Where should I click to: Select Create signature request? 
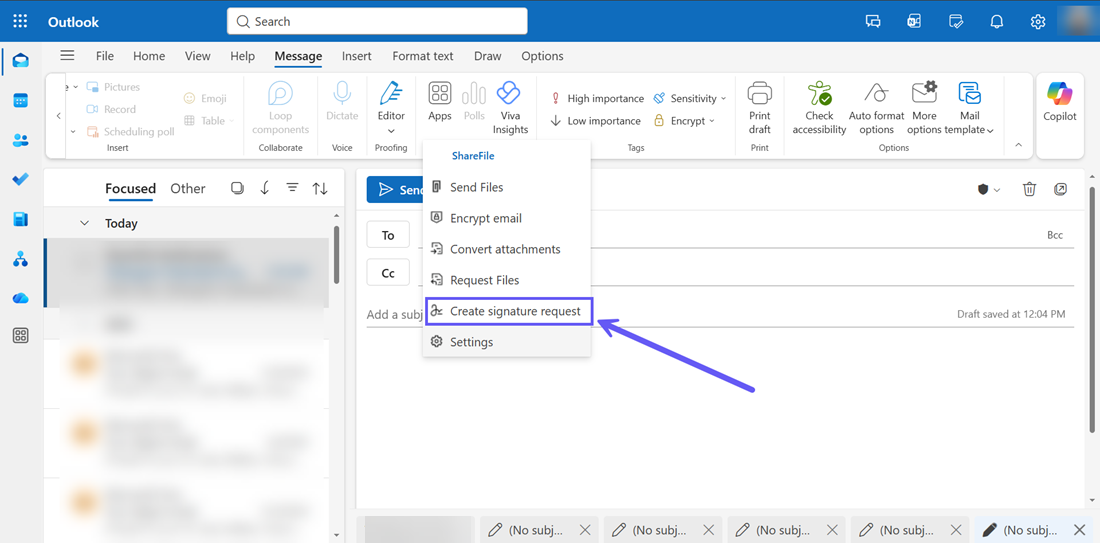[x=509, y=311]
